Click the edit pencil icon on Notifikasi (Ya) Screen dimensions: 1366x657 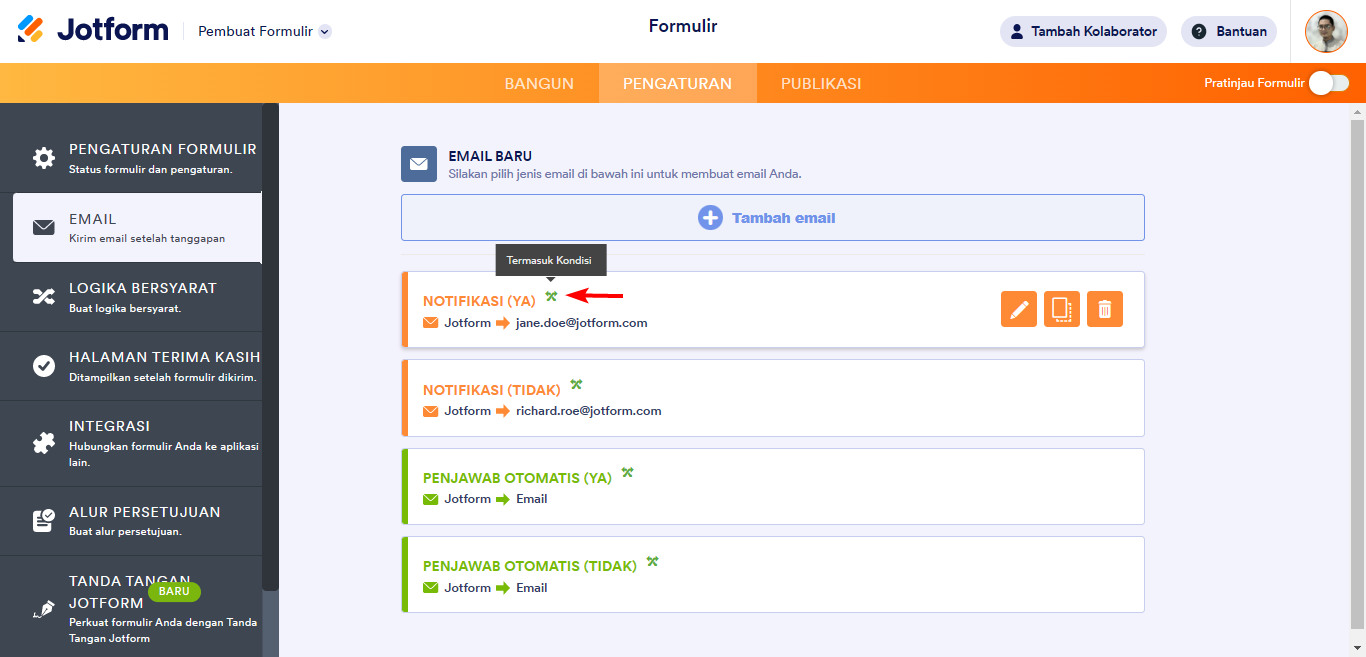click(1019, 309)
